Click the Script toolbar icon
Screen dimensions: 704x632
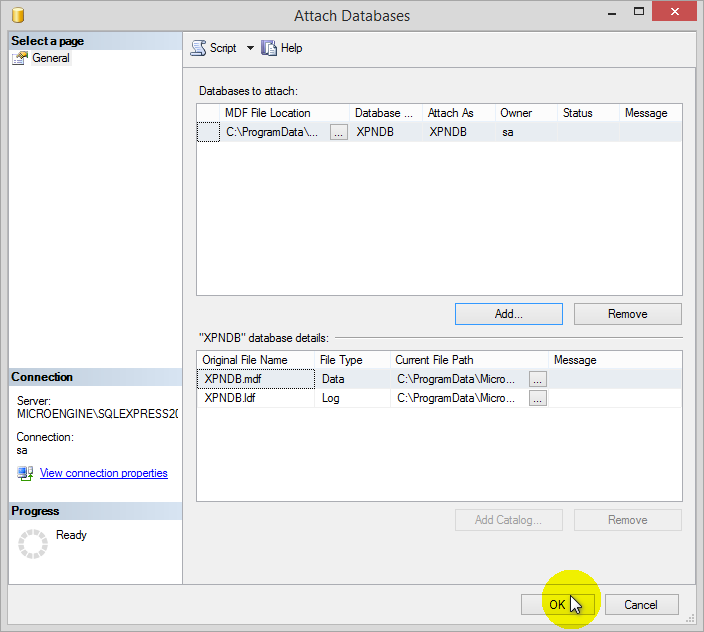[x=198, y=48]
